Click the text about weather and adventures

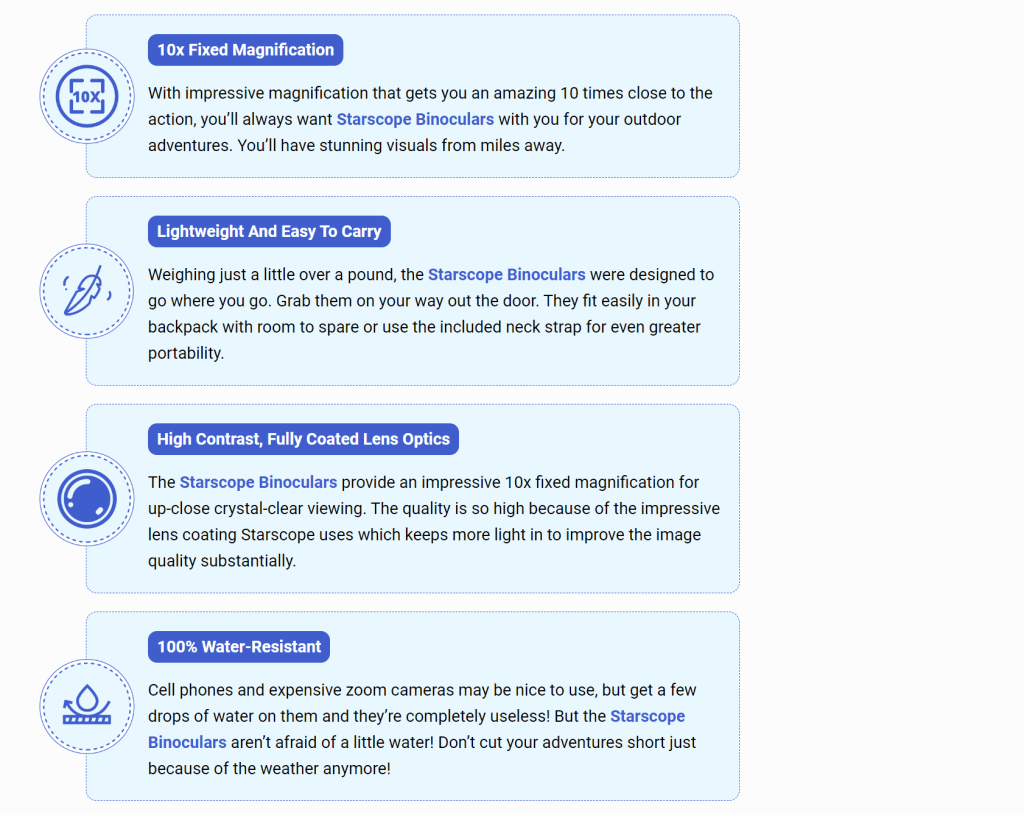tap(422, 756)
